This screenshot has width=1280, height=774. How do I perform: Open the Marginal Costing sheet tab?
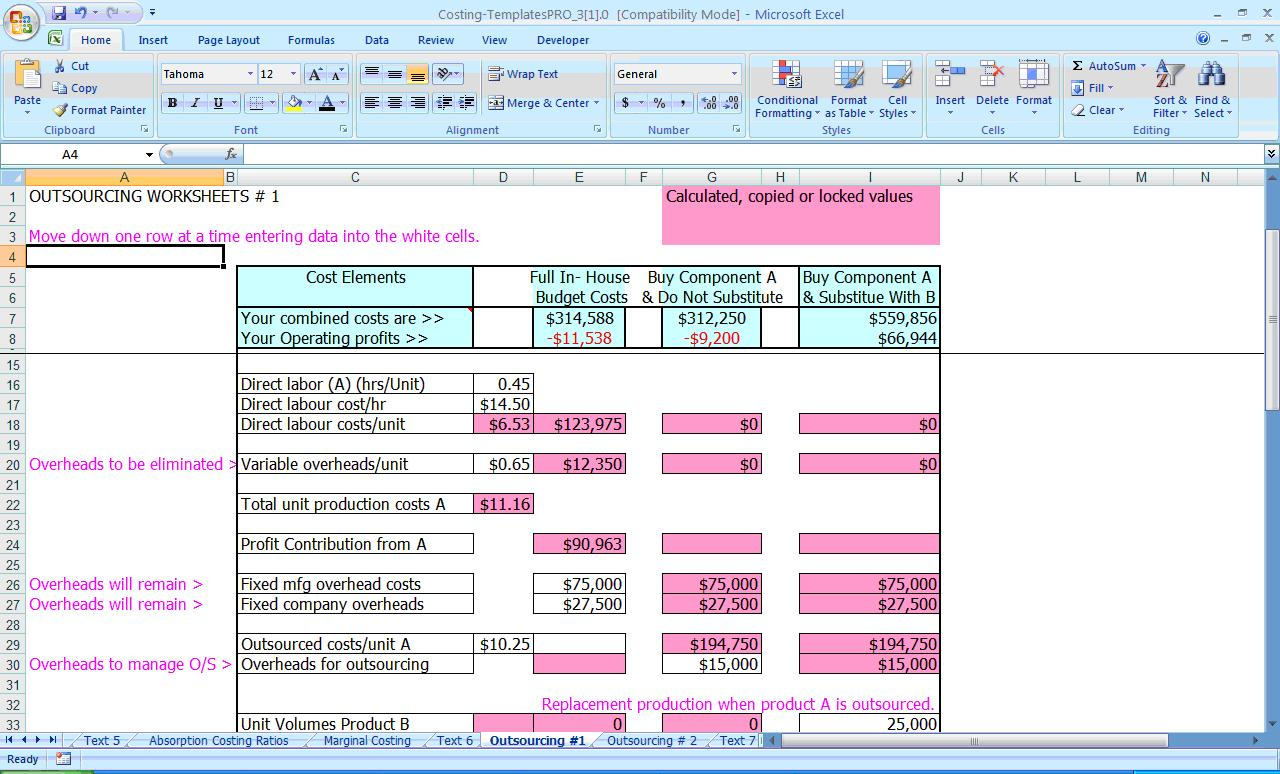coord(366,741)
